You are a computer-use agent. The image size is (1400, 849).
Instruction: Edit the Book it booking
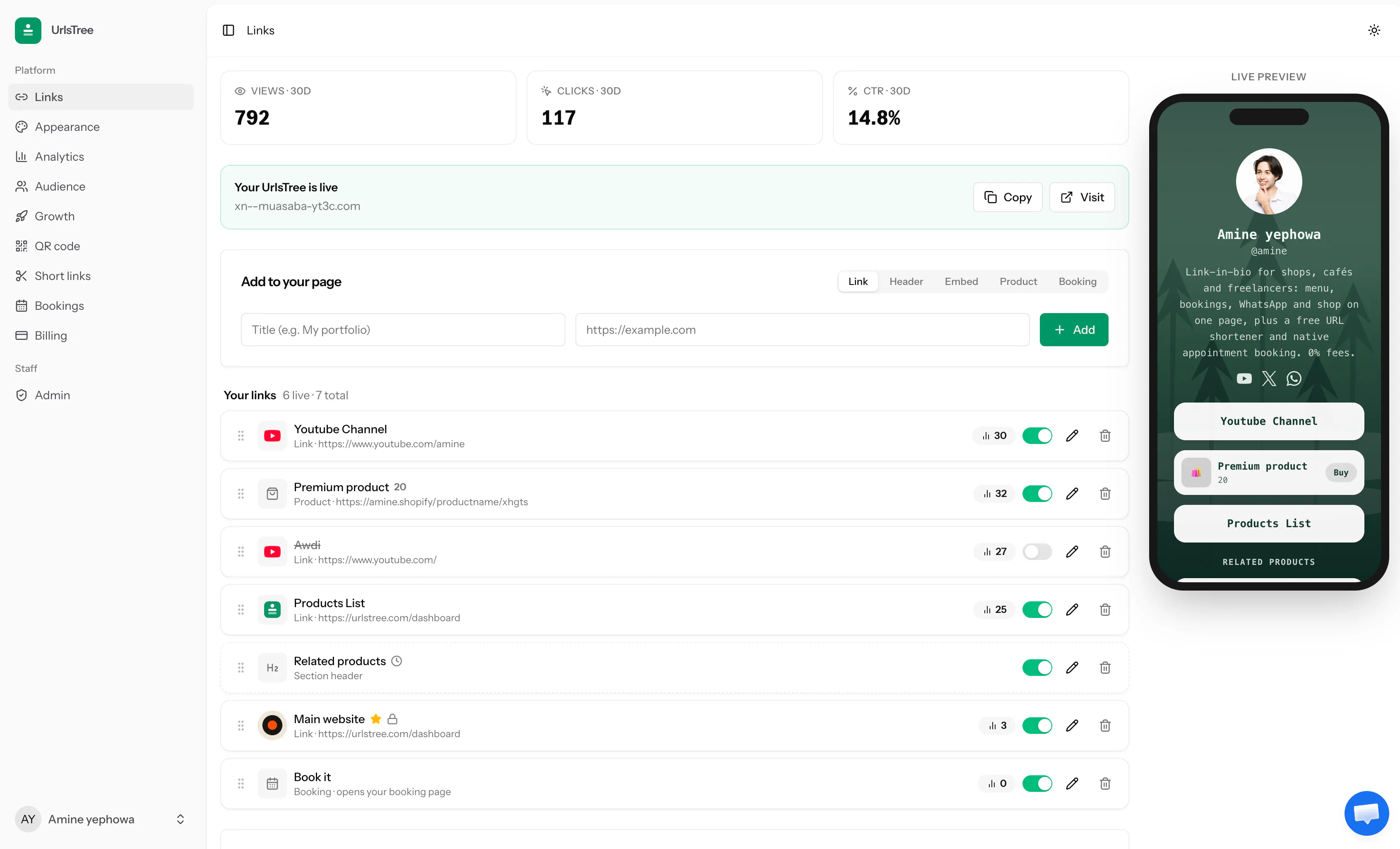pyautogui.click(x=1072, y=784)
